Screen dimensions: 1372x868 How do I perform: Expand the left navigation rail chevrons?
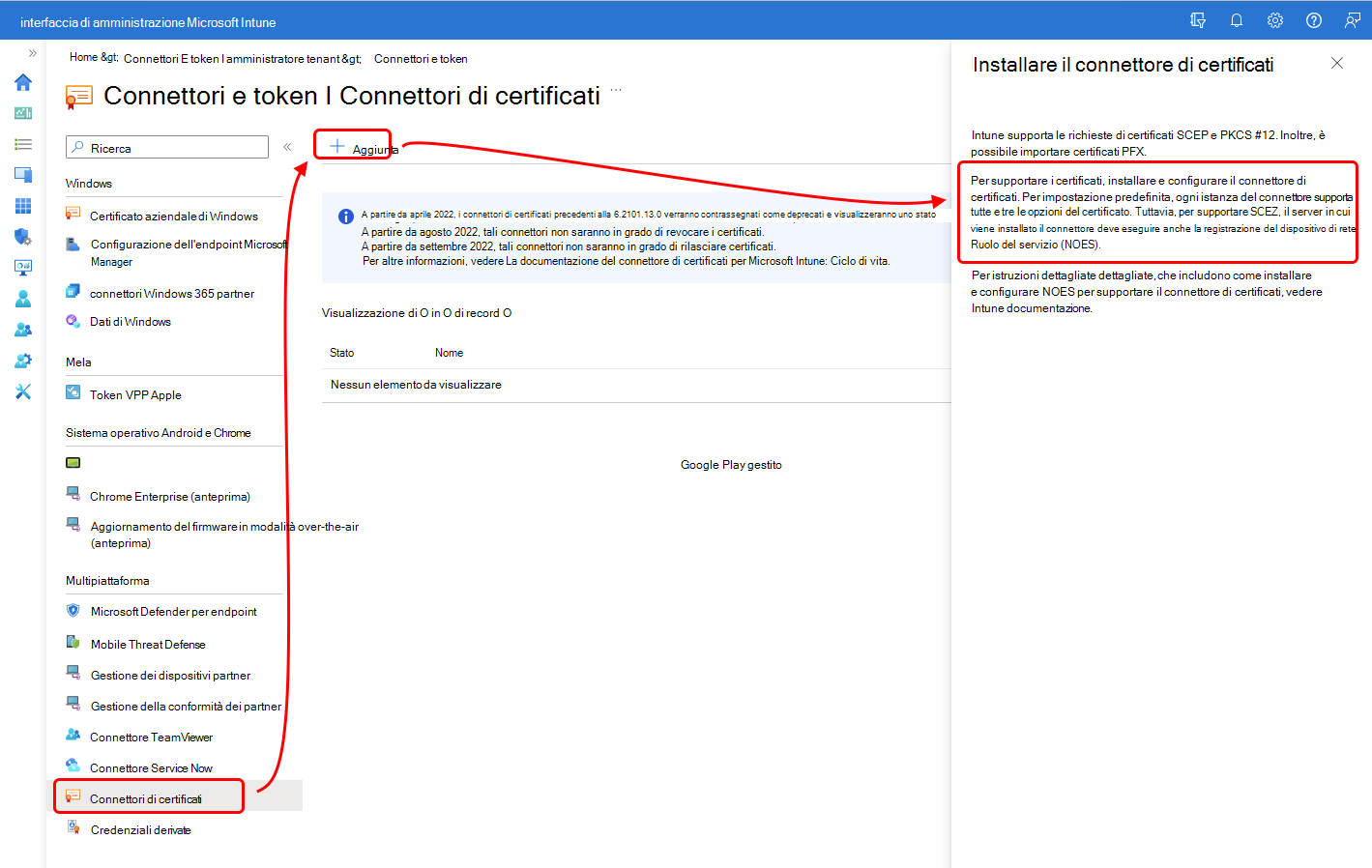32,53
